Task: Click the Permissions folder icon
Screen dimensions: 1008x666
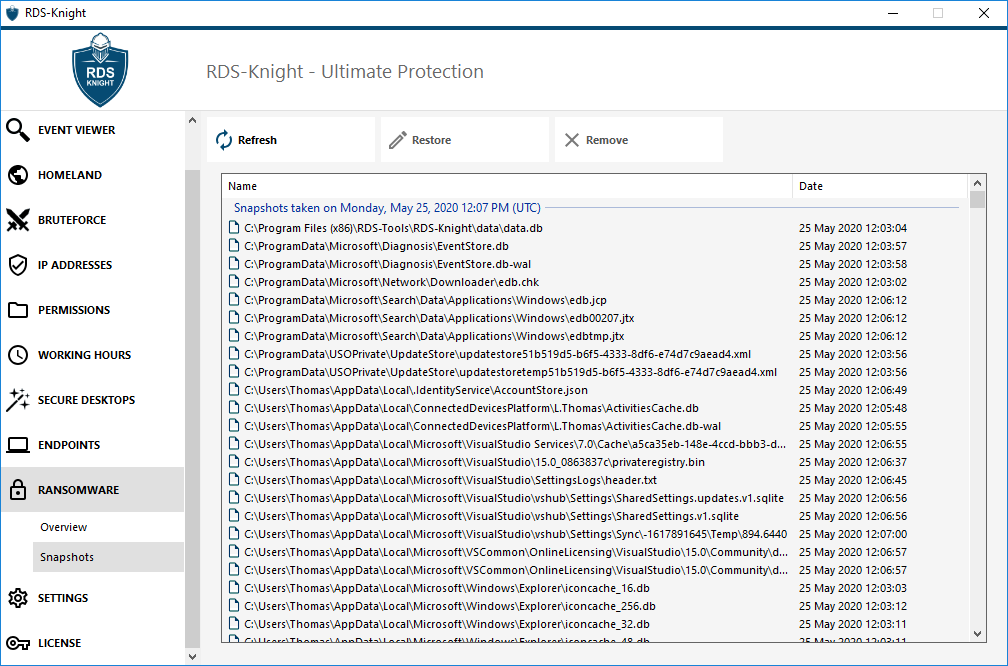Action: click(17, 310)
